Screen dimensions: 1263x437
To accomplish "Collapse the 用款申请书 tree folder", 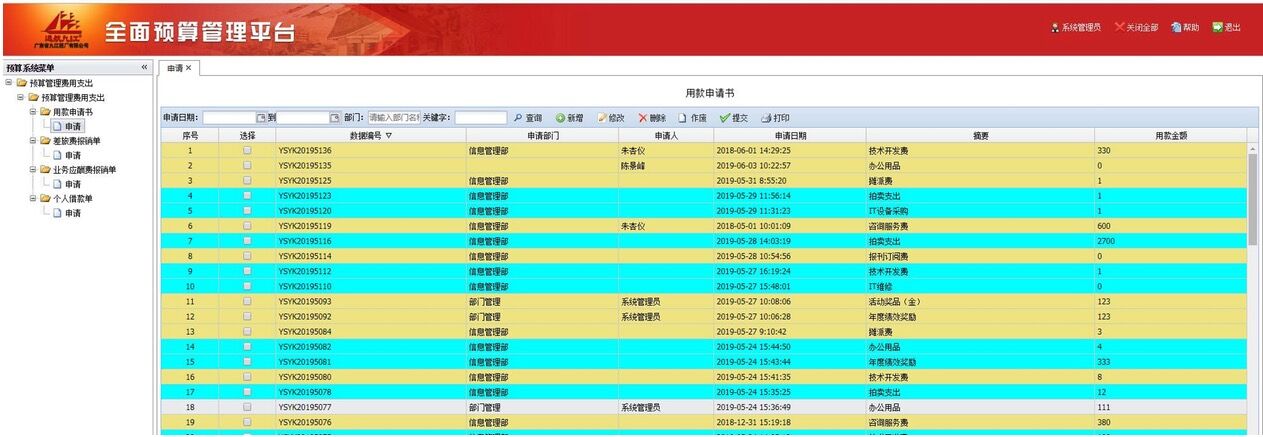I will 32,112.
